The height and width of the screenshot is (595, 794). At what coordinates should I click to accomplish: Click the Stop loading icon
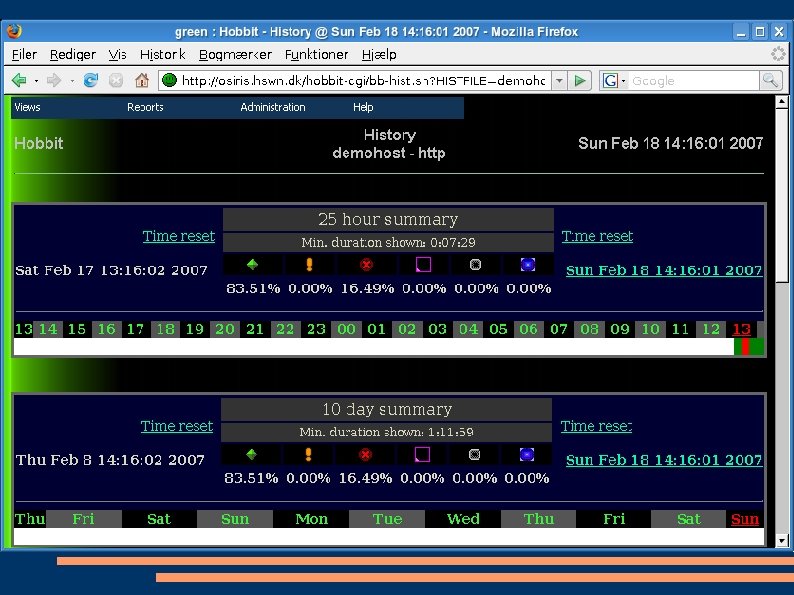coord(116,80)
